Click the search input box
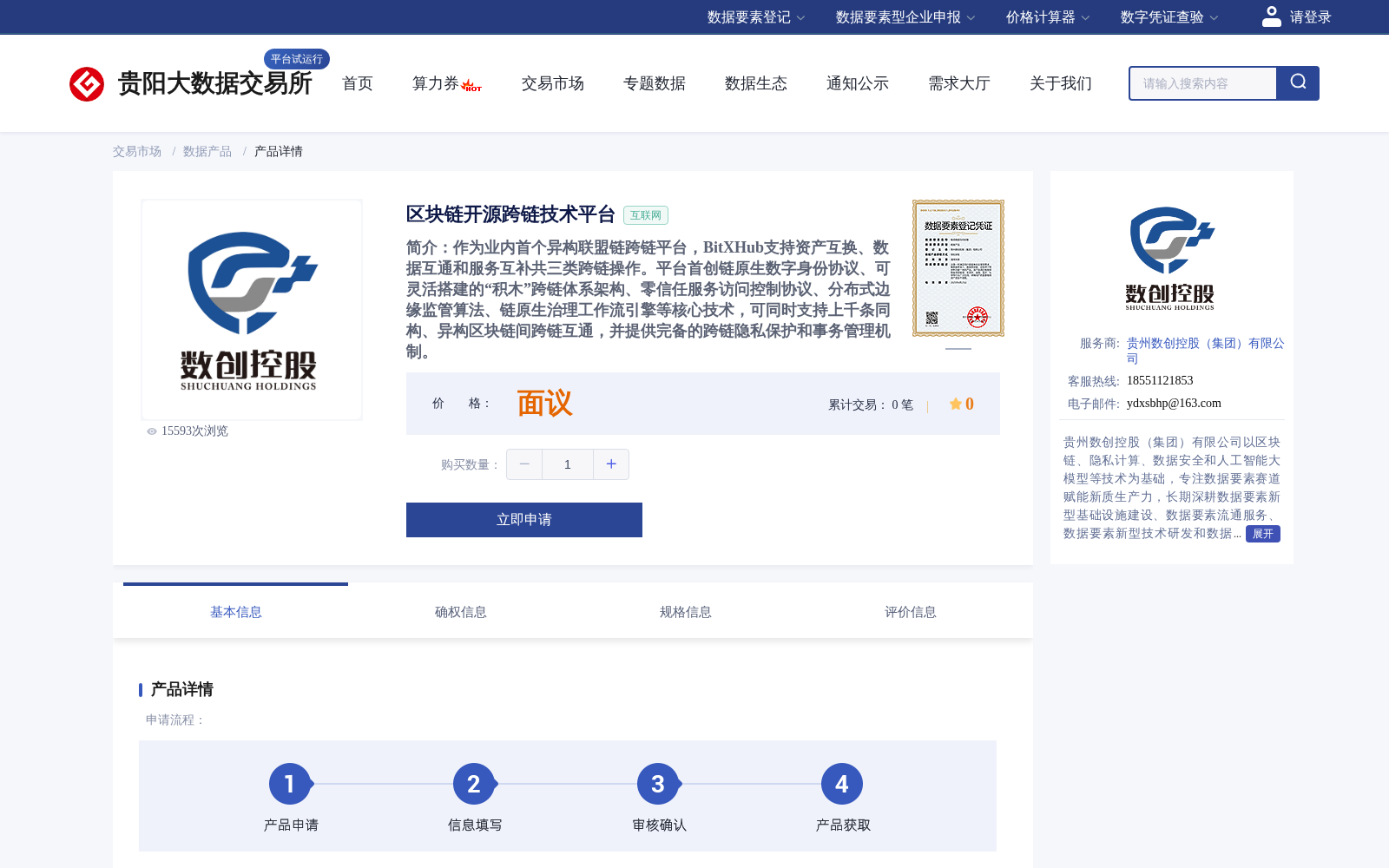This screenshot has height=868, width=1389. pyautogui.click(x=1203, y=83)
